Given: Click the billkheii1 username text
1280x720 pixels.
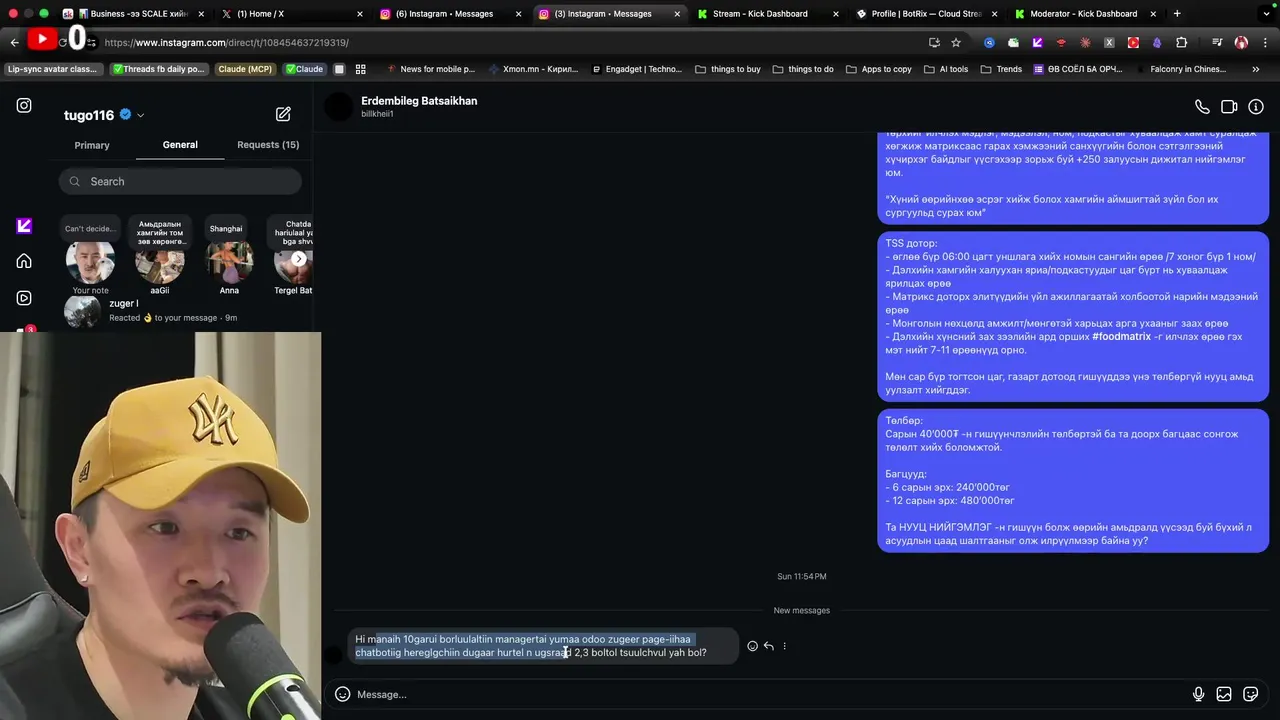Looking at the screenshot, I should coord(377,114).
